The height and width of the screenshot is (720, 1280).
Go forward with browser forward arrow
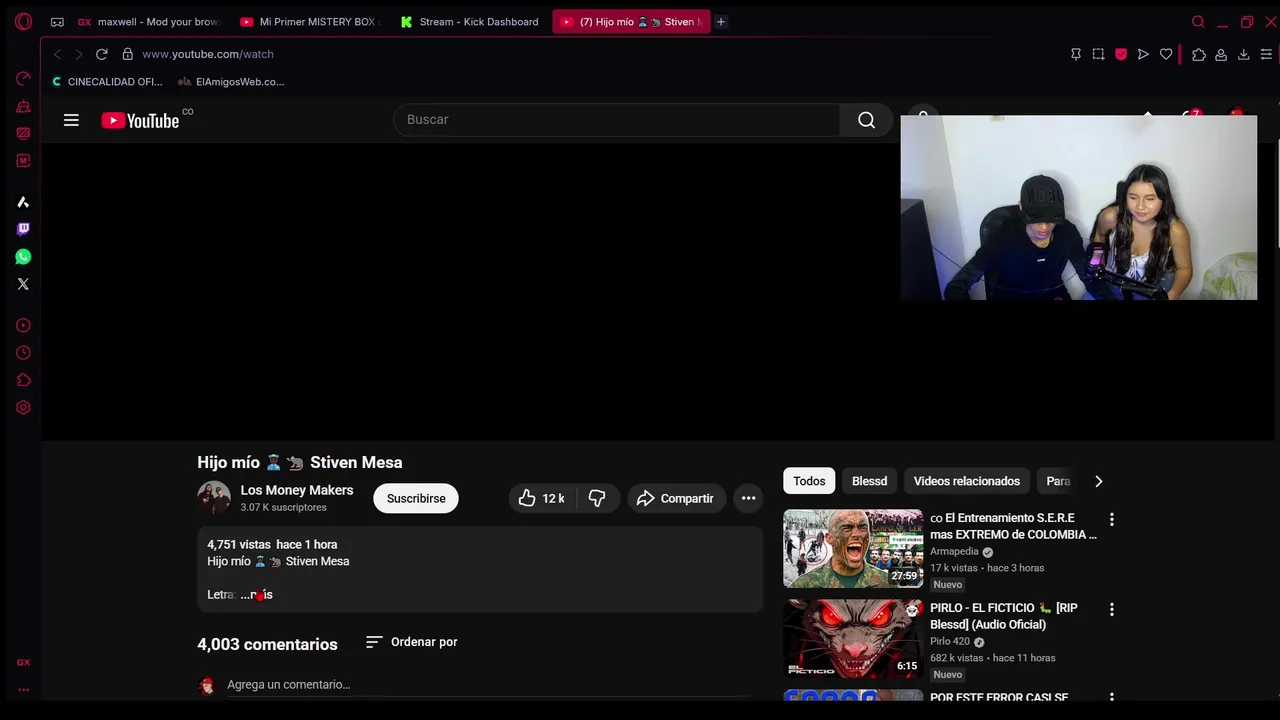point(78,54)
